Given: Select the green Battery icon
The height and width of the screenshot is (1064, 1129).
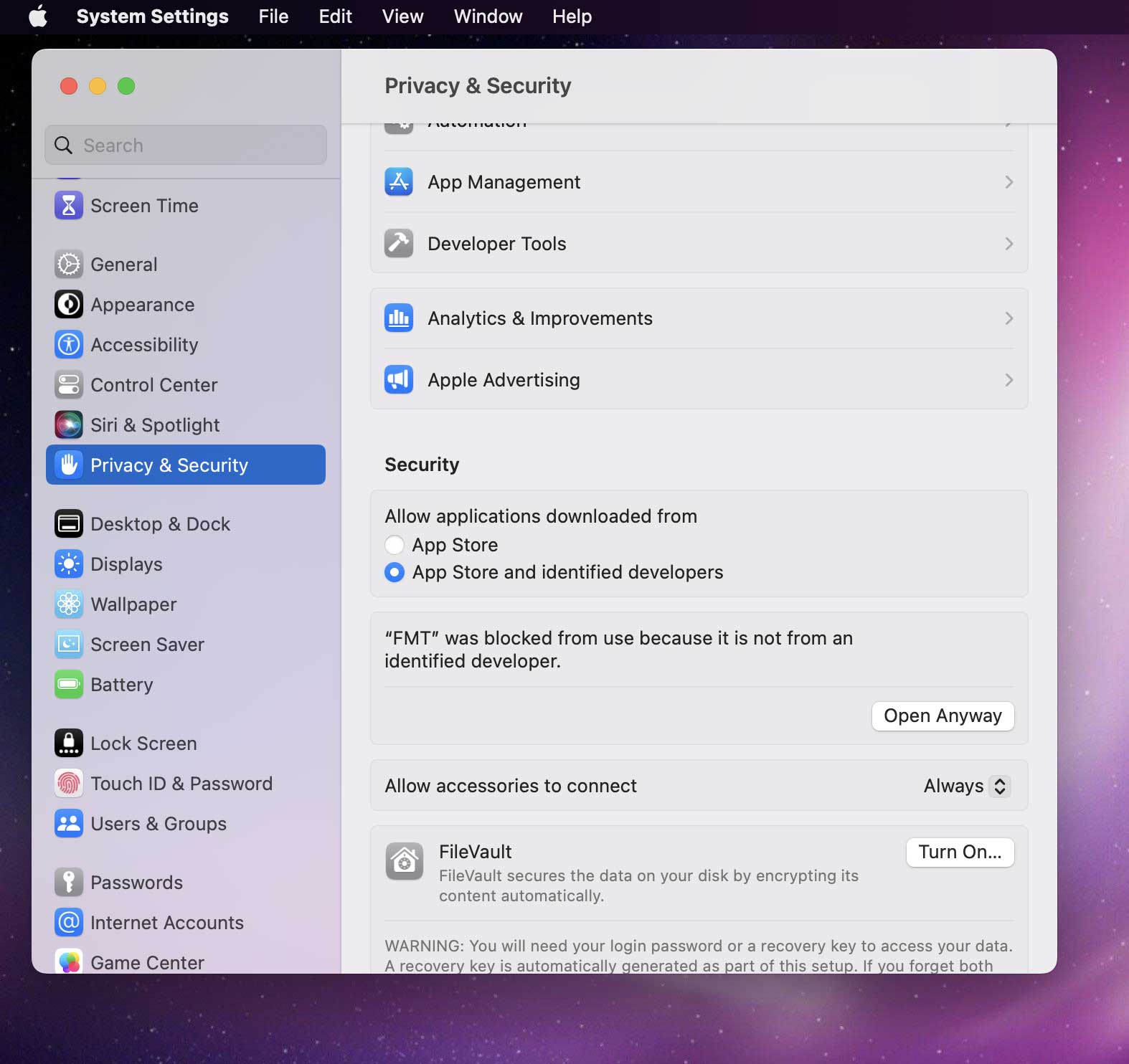Looking at the screenshot, I should click(69, 685).
